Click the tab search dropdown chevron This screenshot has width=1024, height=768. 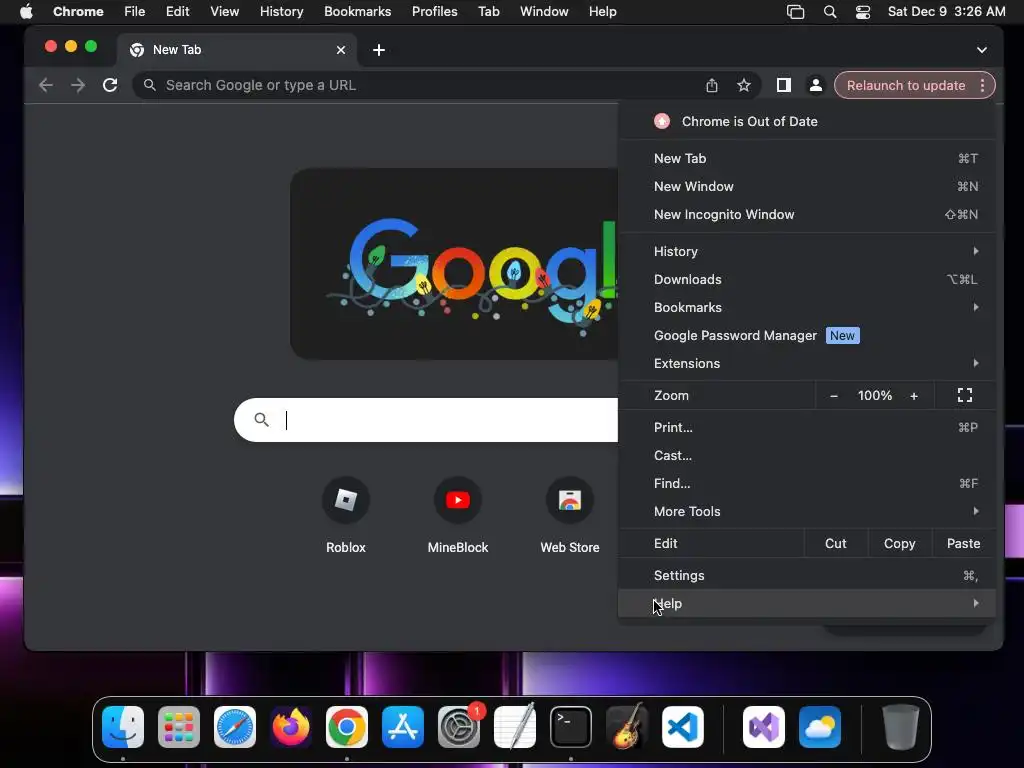pos(982,50)
